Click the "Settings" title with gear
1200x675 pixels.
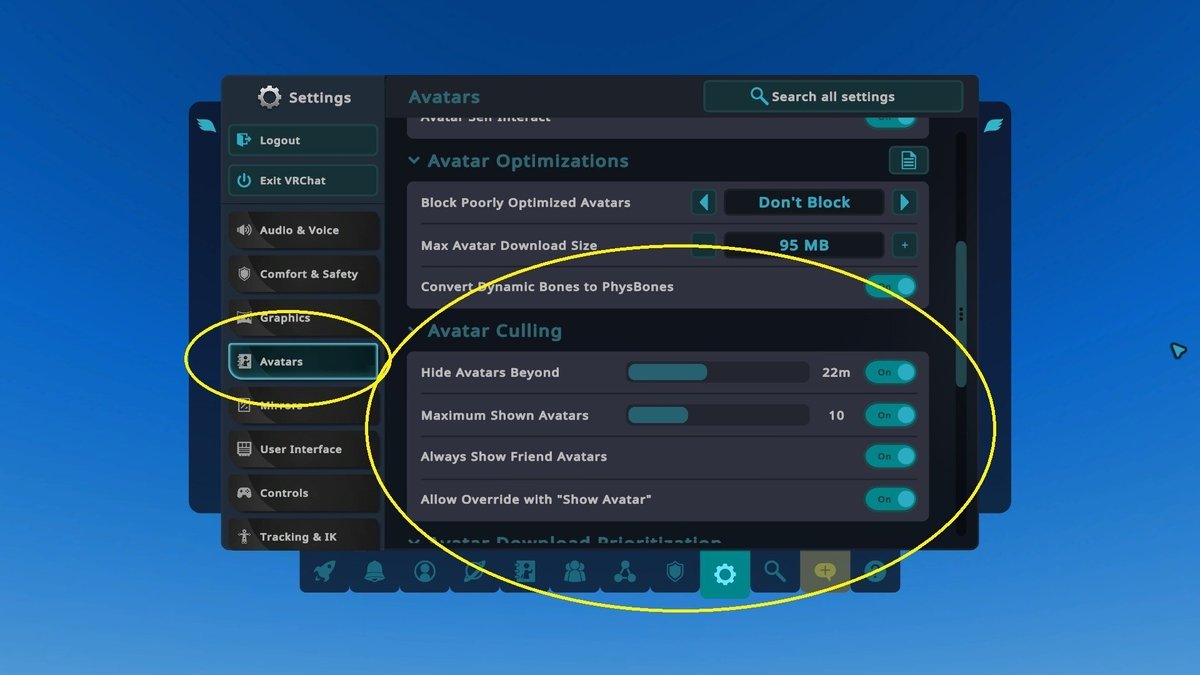point(304,97)
